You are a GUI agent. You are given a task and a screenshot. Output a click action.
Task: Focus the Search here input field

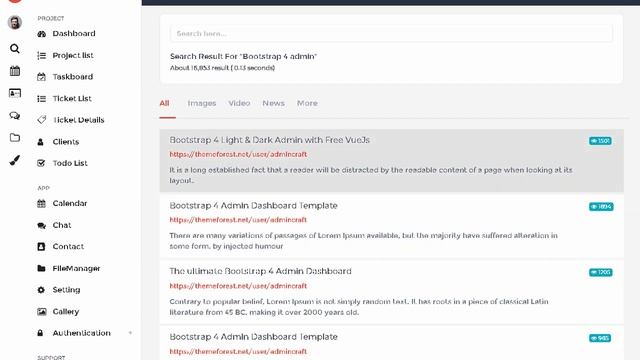pos(391,33)
